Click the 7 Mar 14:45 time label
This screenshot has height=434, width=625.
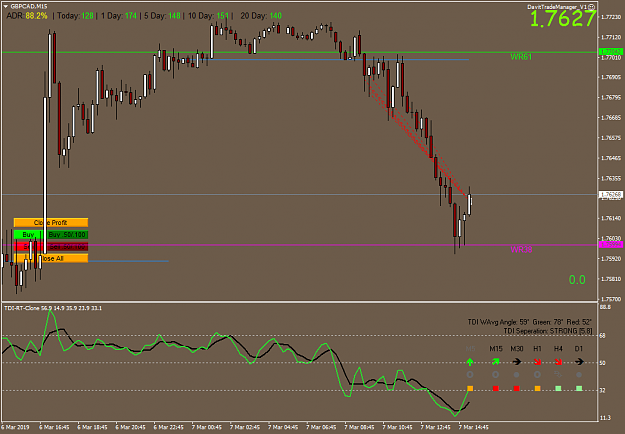[x=474, y=427]
